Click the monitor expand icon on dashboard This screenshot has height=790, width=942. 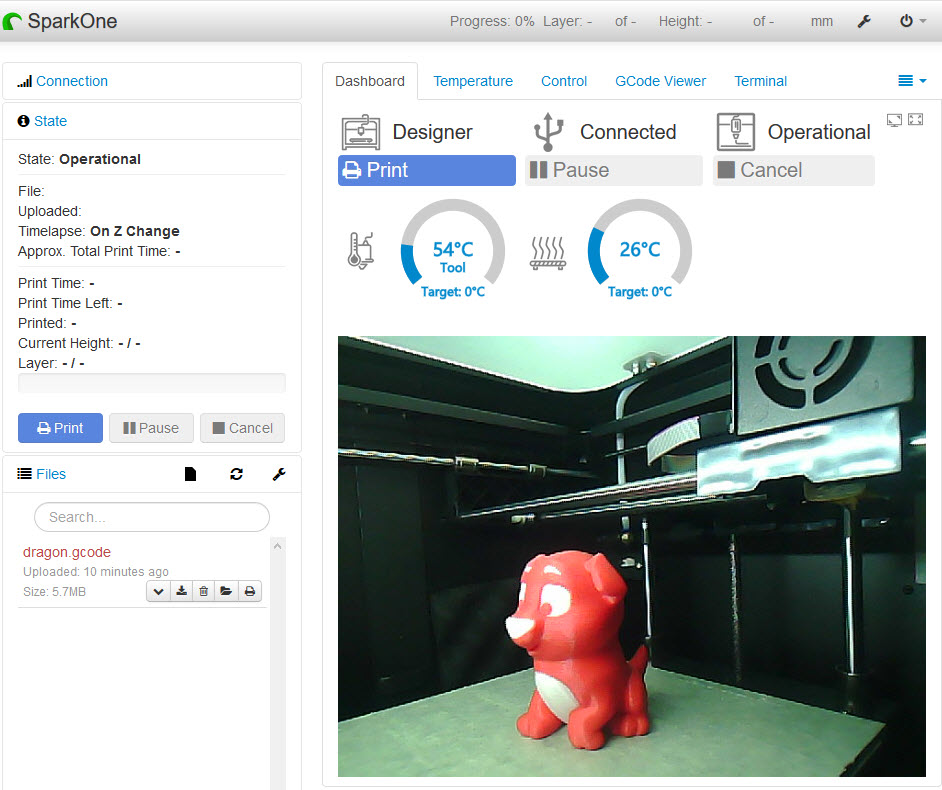[894, 120]
